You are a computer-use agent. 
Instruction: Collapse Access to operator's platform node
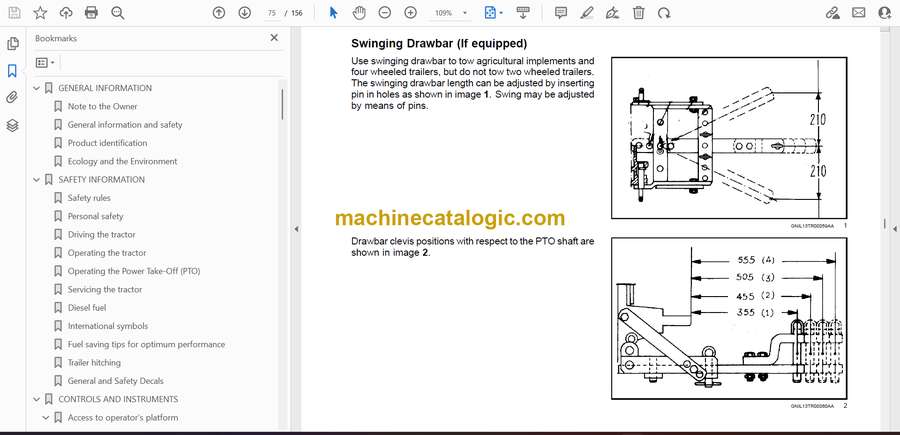[46, 418]
